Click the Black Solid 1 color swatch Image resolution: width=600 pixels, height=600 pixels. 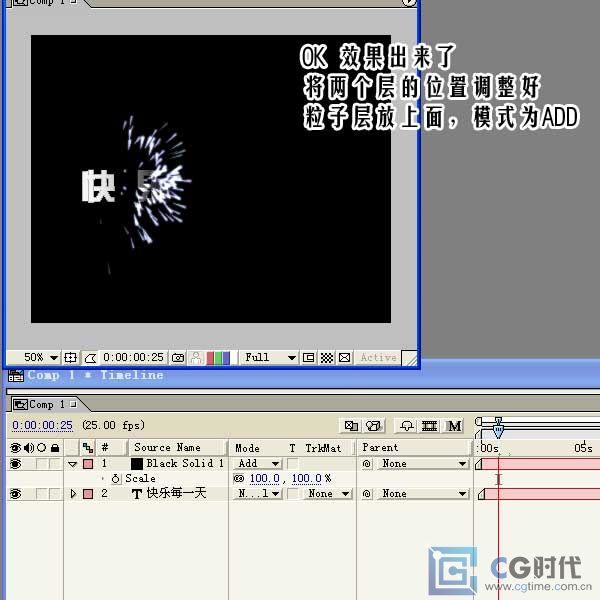click(137, 464)
